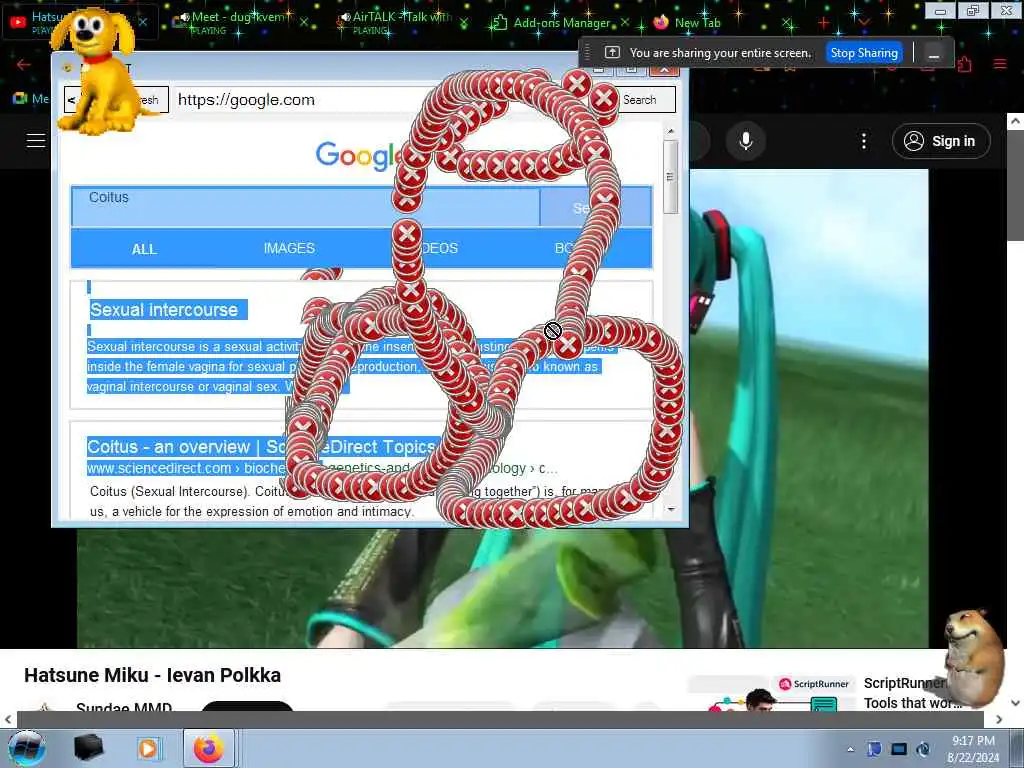Go back with Firefox red back arrow
The height and width of the screenshot is (768, 1024).
click(x=24, y=64)
